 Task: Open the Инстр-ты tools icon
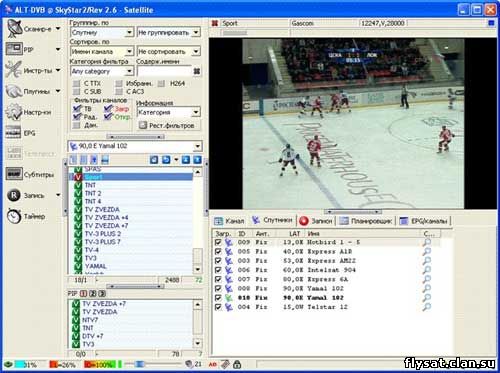coord(14,70)
